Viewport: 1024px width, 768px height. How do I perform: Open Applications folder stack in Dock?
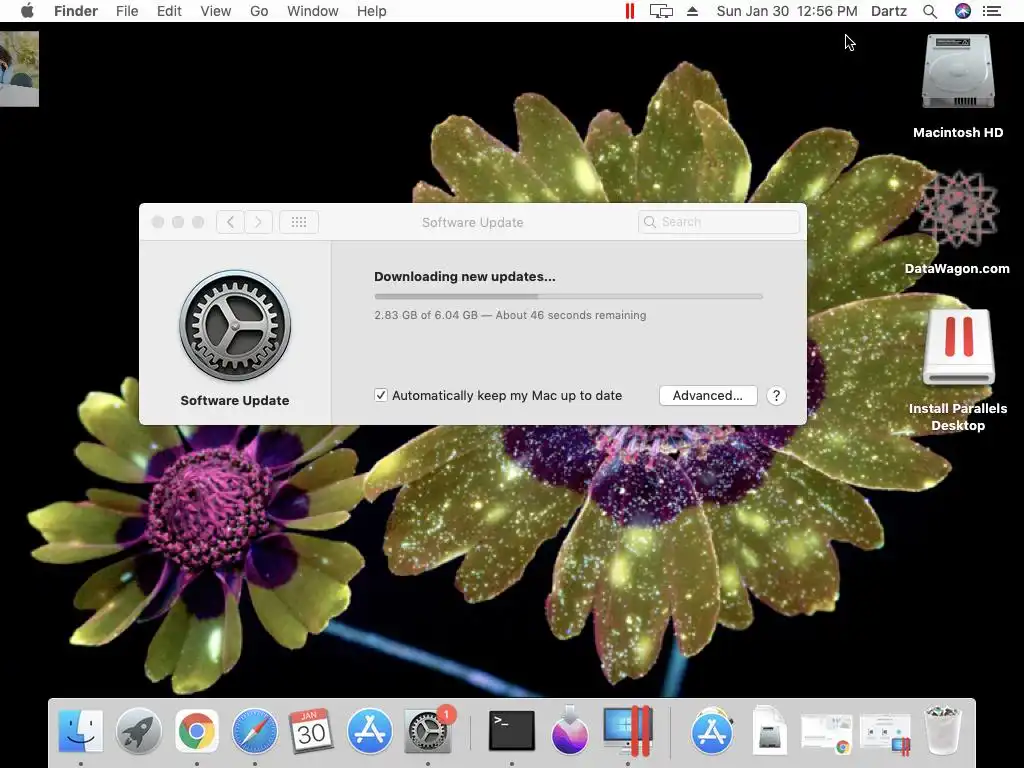click(x=711, y=731)
